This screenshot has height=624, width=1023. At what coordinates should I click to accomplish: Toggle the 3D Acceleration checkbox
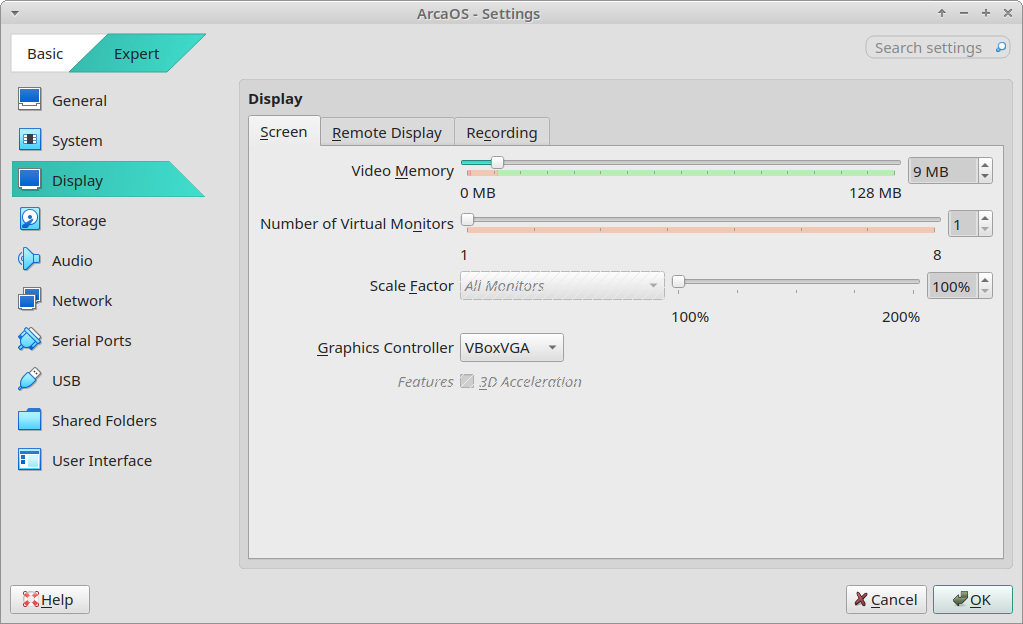[466, 381]
